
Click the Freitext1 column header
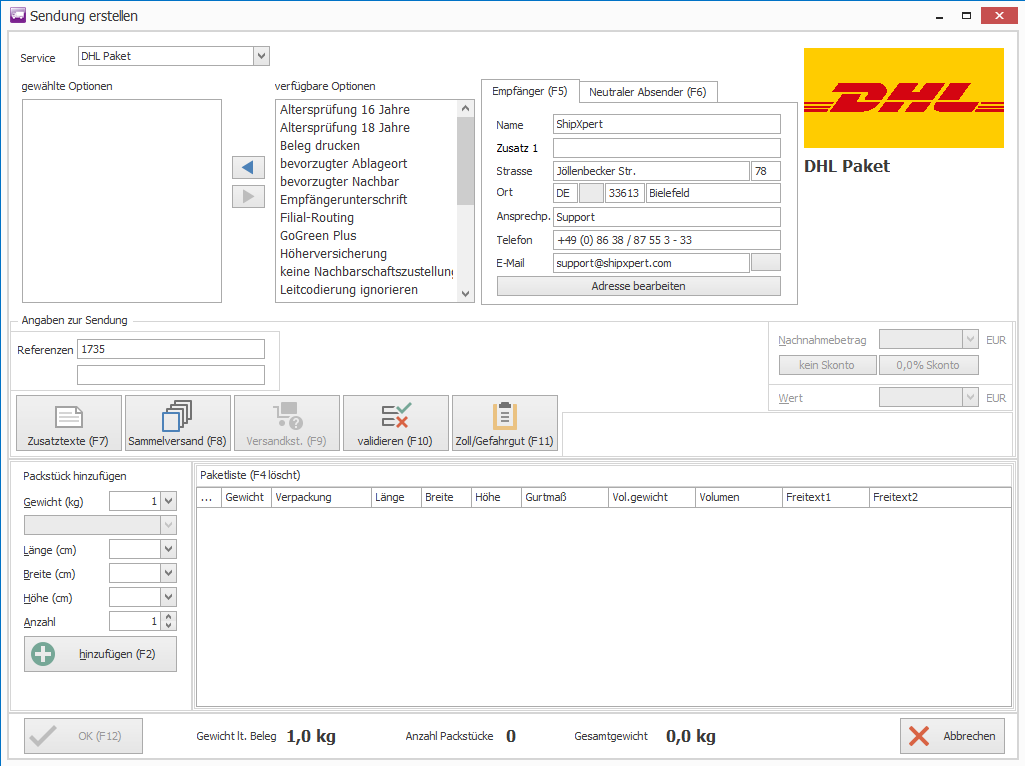tap(826, 497)
